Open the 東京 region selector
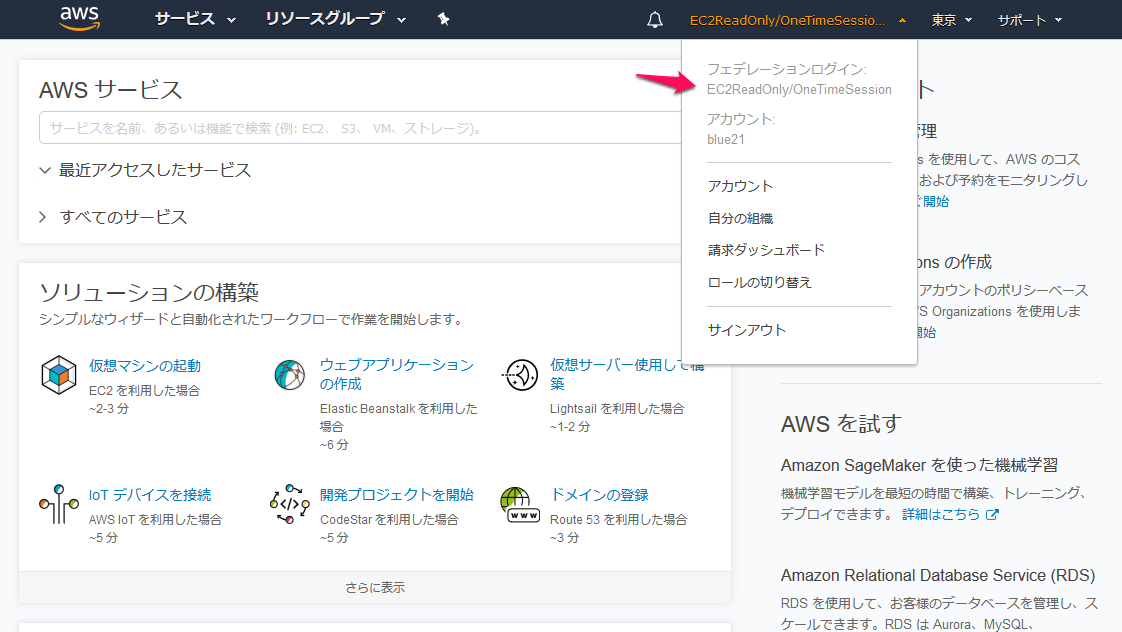1122x632 pixels. pos(951,20)
